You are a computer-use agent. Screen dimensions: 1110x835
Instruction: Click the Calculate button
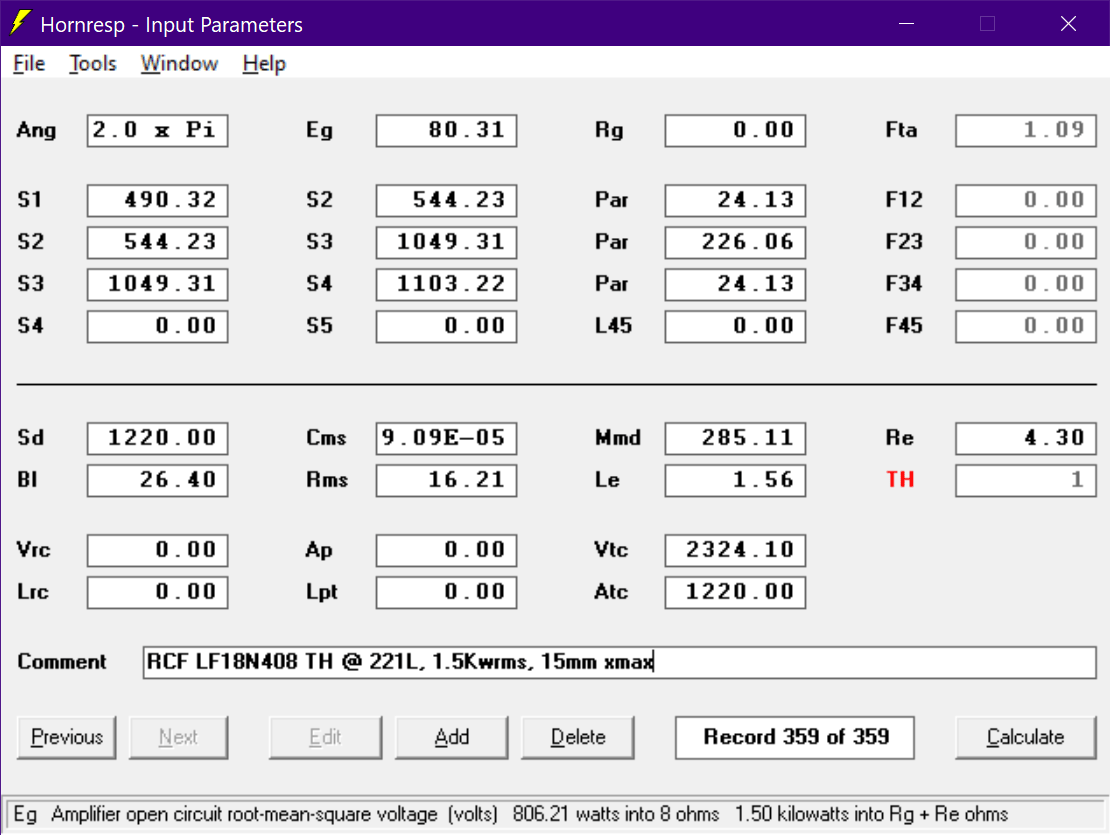click(x=1025, y=737)
